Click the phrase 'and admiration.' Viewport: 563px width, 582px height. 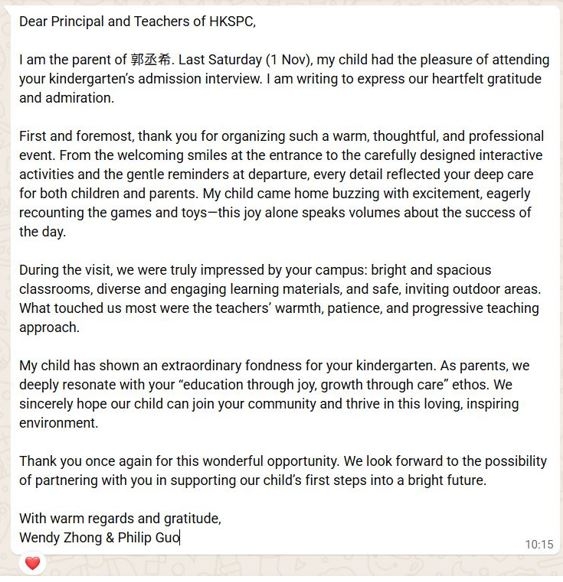pyautogui.click(x=67, y=98)
